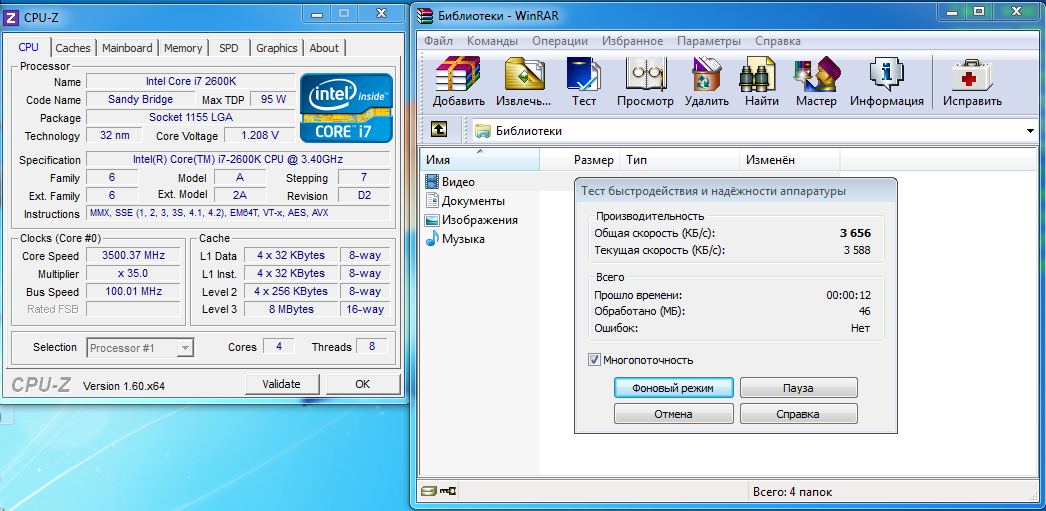Click the Справка button in benchmark dialog
This screenshot has width=1046, height=511.
pyautogui.click(x=799, y=414)
